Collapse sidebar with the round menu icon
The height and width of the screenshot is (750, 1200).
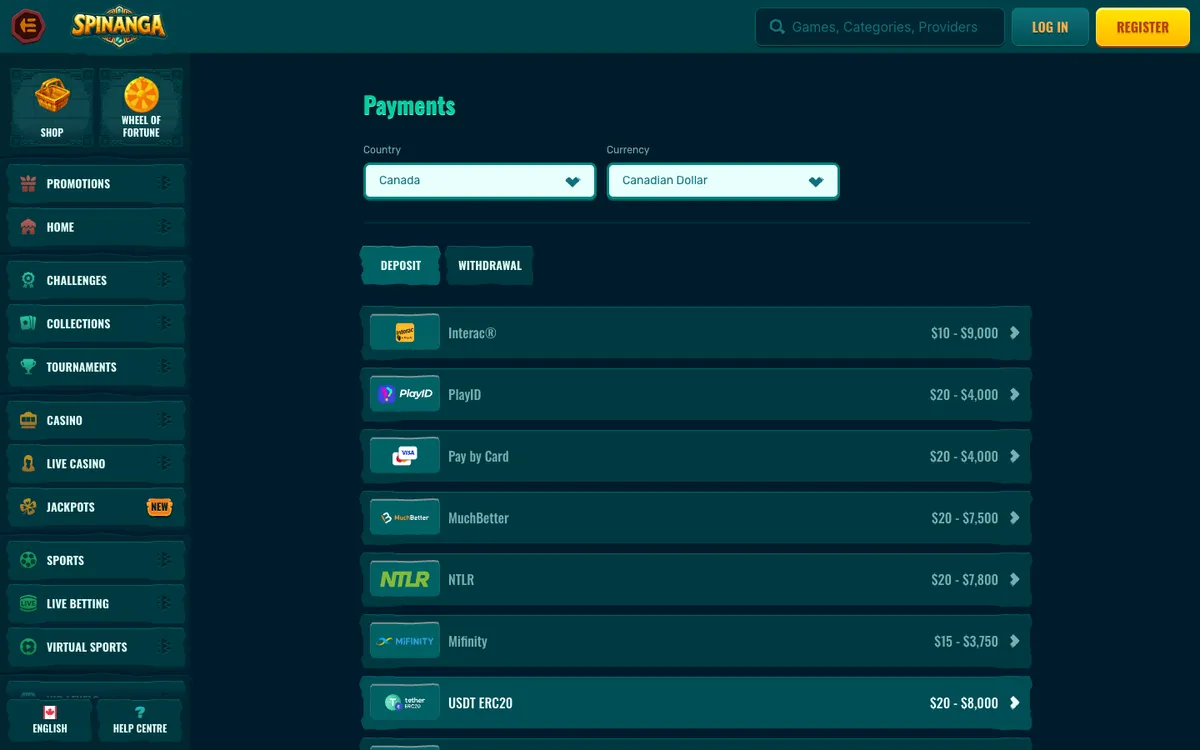click(x=29, y=26)
